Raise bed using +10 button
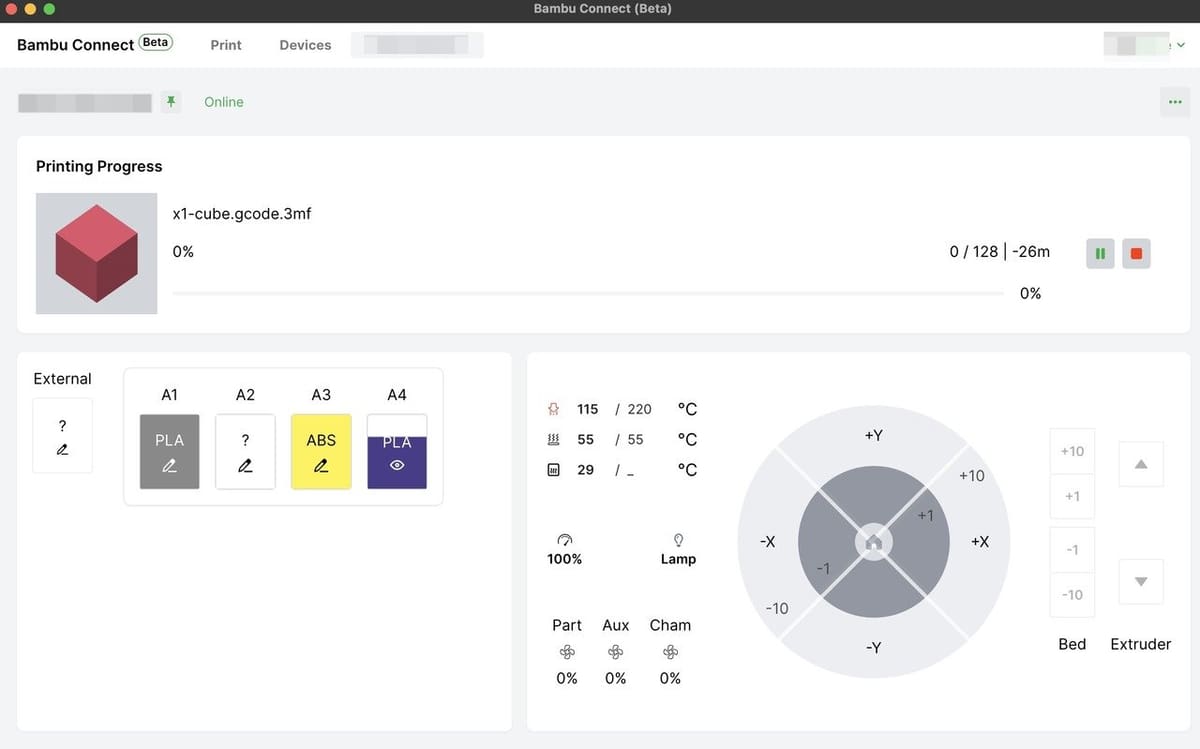The image size is (1200, 749). pyautogui.click(x=1072, y=451)
